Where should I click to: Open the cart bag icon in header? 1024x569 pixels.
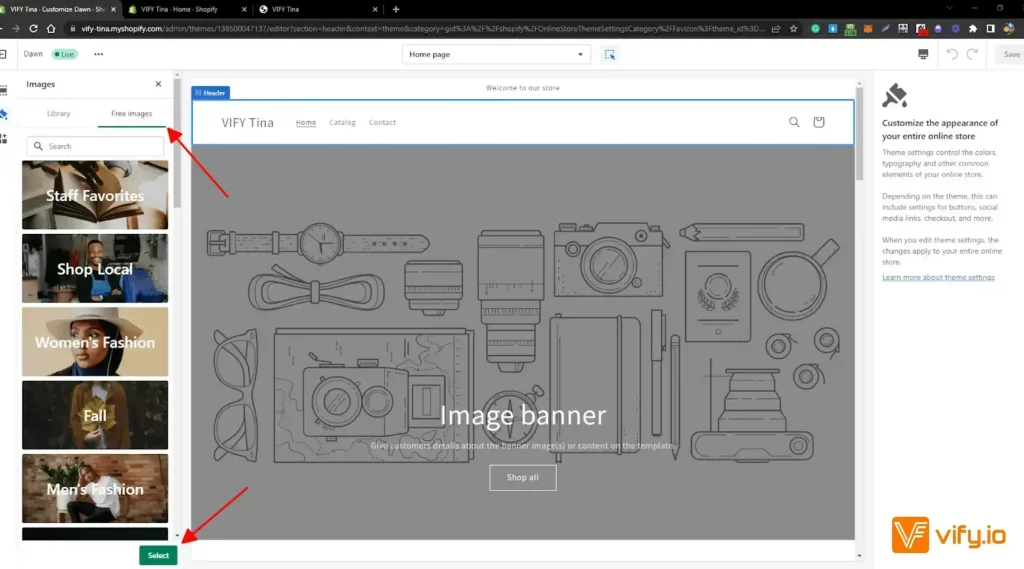819,122
